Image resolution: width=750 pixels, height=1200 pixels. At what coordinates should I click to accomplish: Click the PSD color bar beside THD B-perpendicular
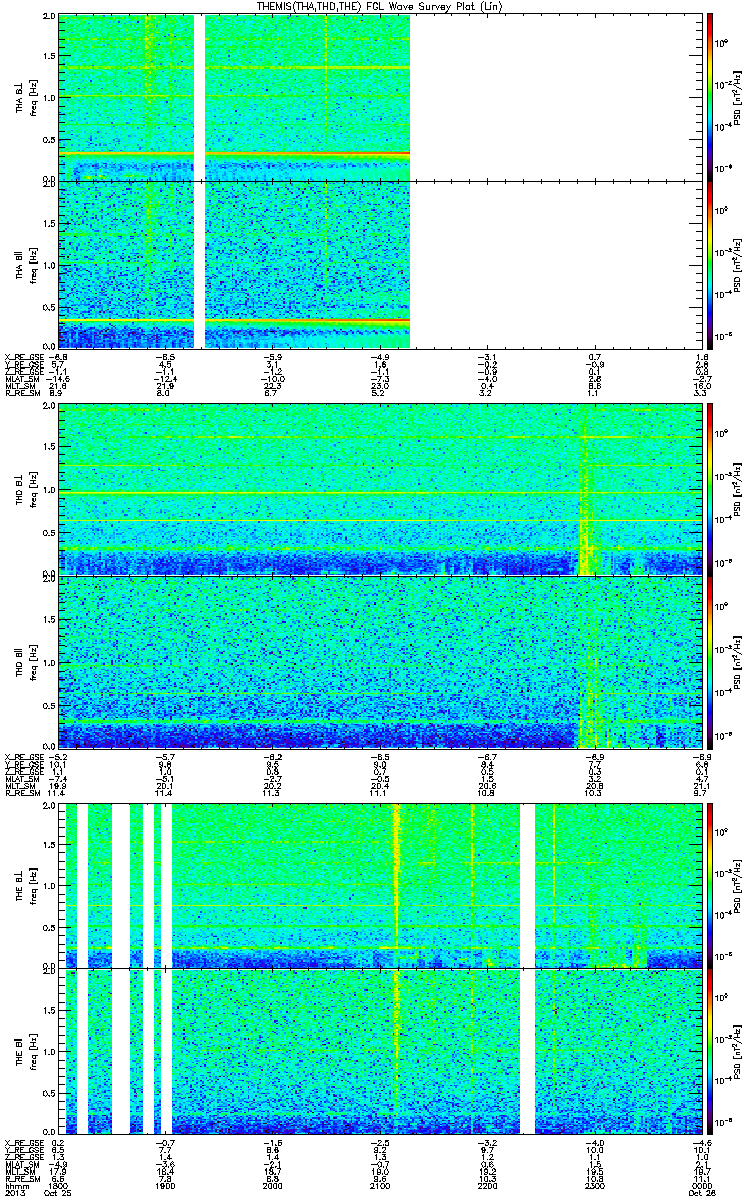(x=710, y=490)
